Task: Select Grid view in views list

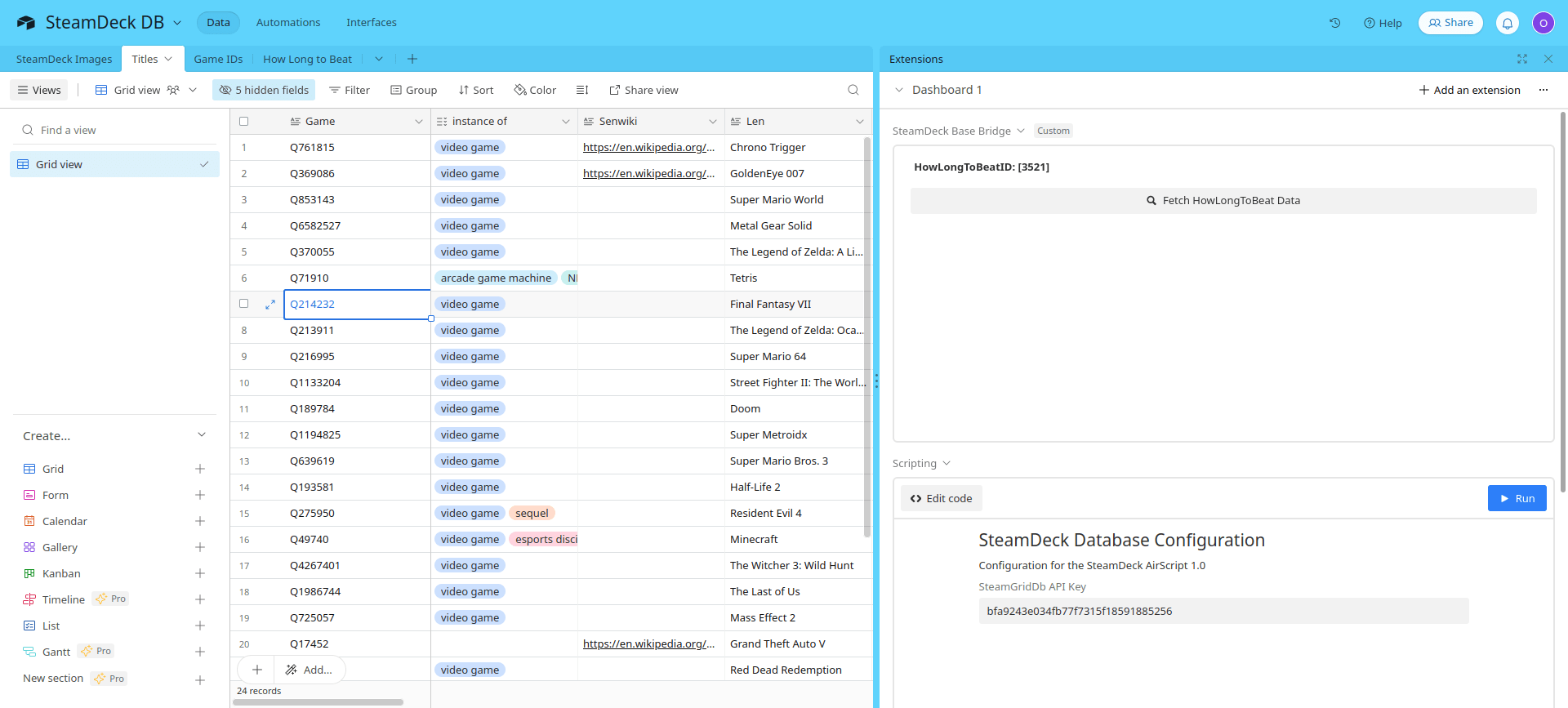Action: [x=114, y=164]
